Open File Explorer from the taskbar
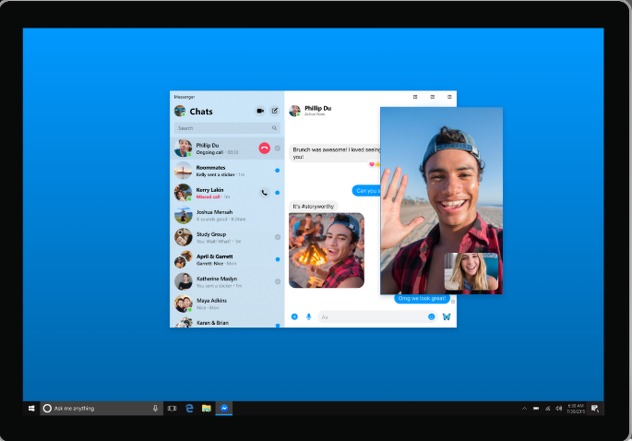This screenshot has width=632, height=441. (x=206, y=408)
